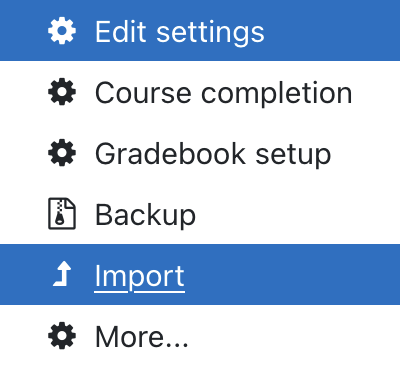Click the white space right of More... label
The image size is (400, 381).
(x=293, y=336)
